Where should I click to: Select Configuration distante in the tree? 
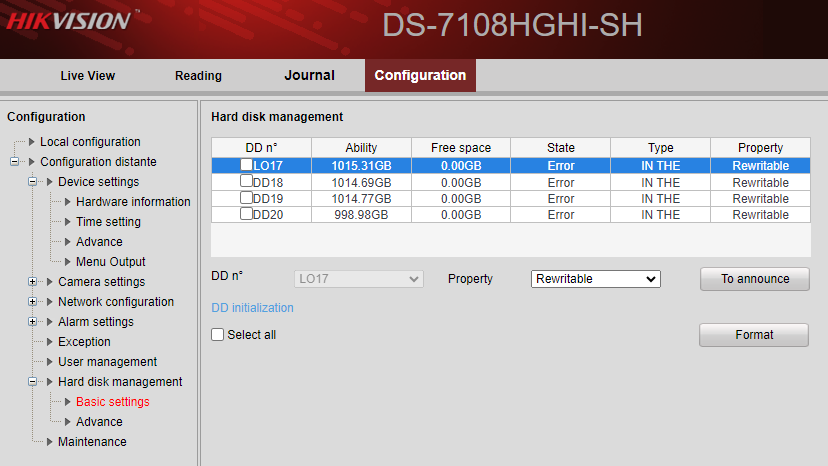tap(98, 162)
